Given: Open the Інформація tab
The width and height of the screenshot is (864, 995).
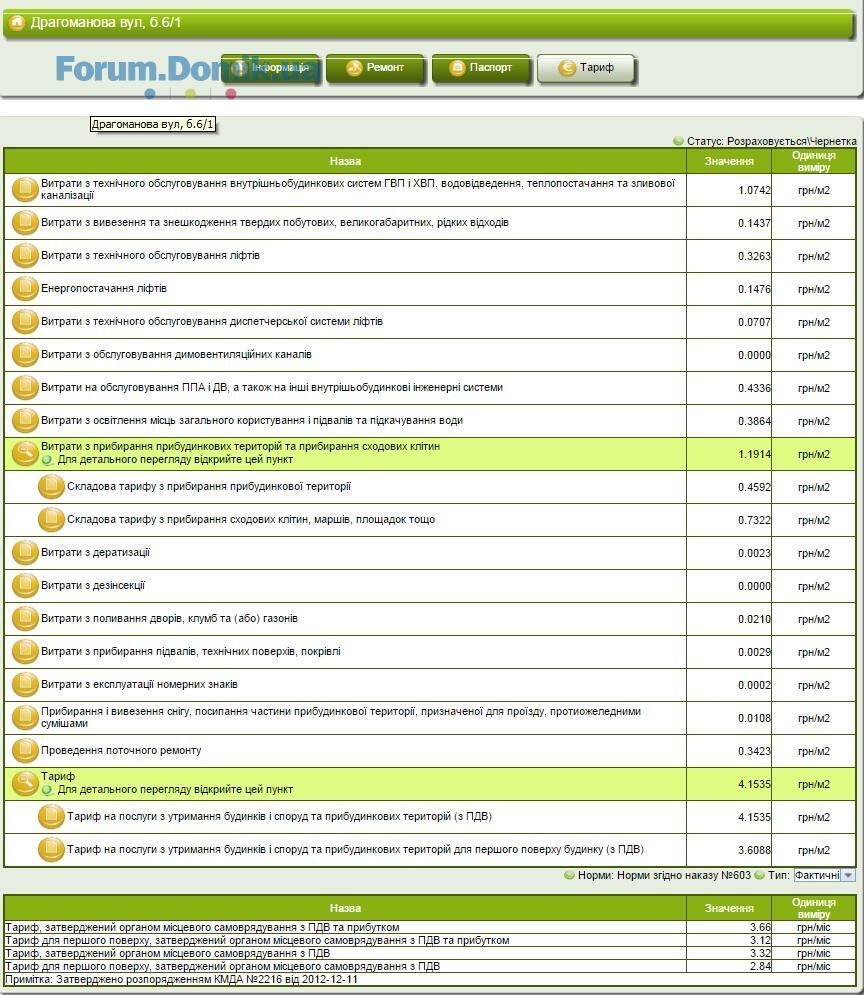Looking at the screenshot, I should (x=270, y=68).
